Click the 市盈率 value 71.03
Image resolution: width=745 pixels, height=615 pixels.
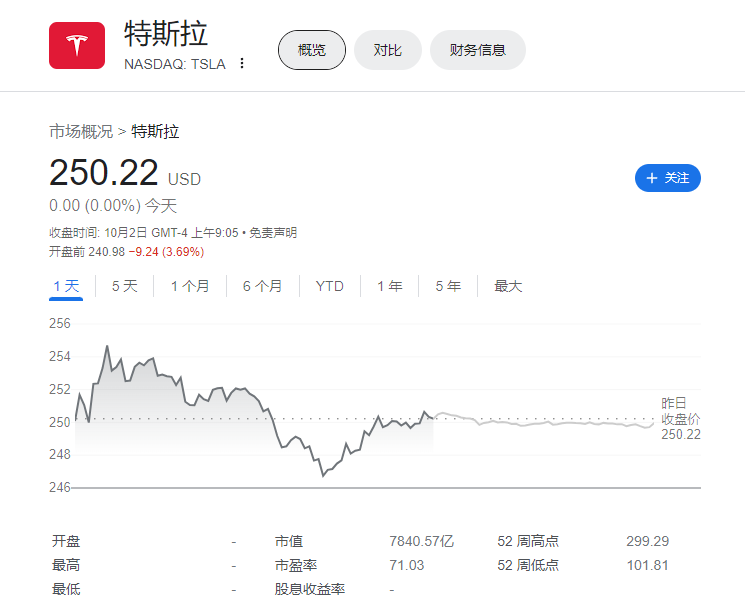[x=407, y=566]
